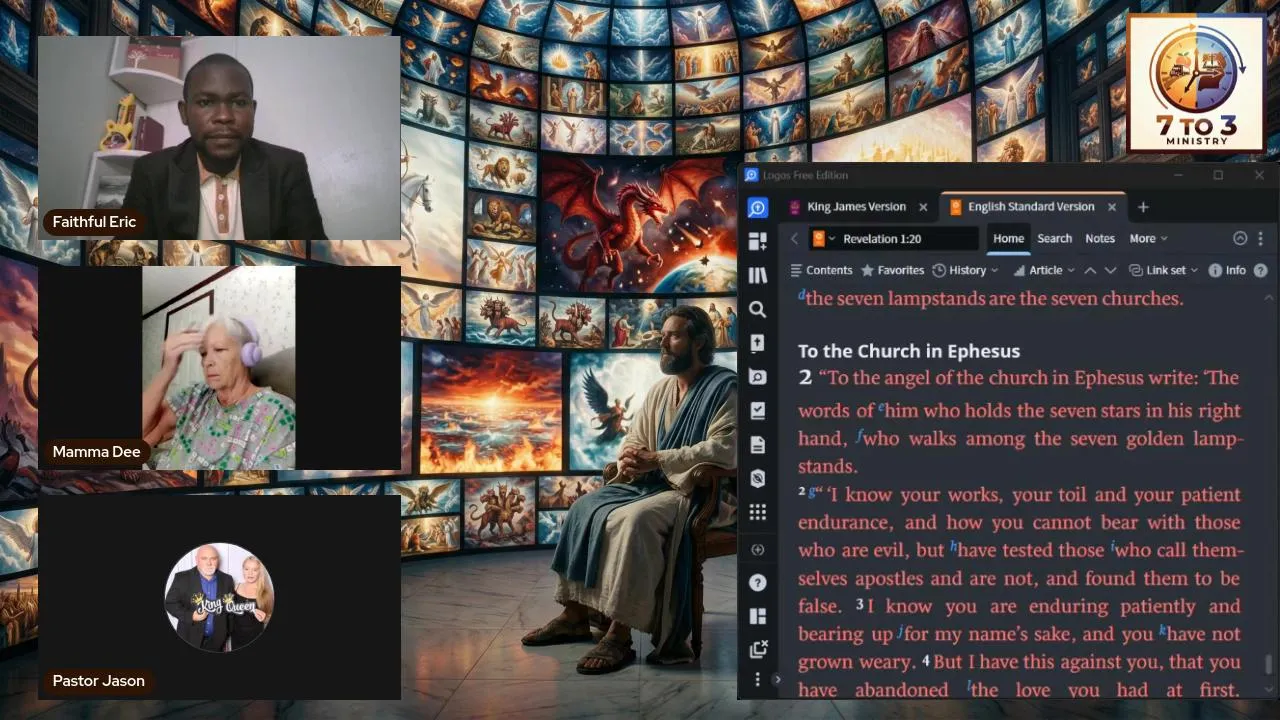The image size is (1280, 720).
Task: Open the Info panel button
Action: (1227, 270)
